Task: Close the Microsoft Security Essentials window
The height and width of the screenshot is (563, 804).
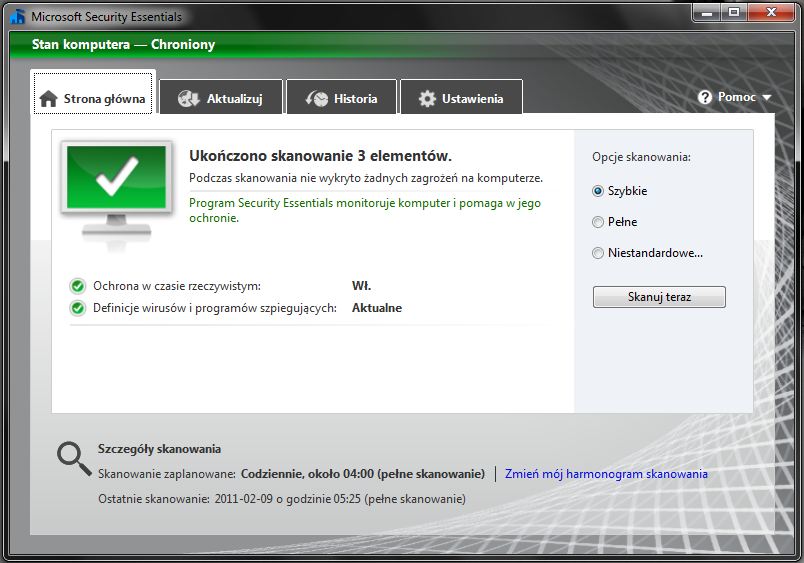Action: click(x=771, y=12)
